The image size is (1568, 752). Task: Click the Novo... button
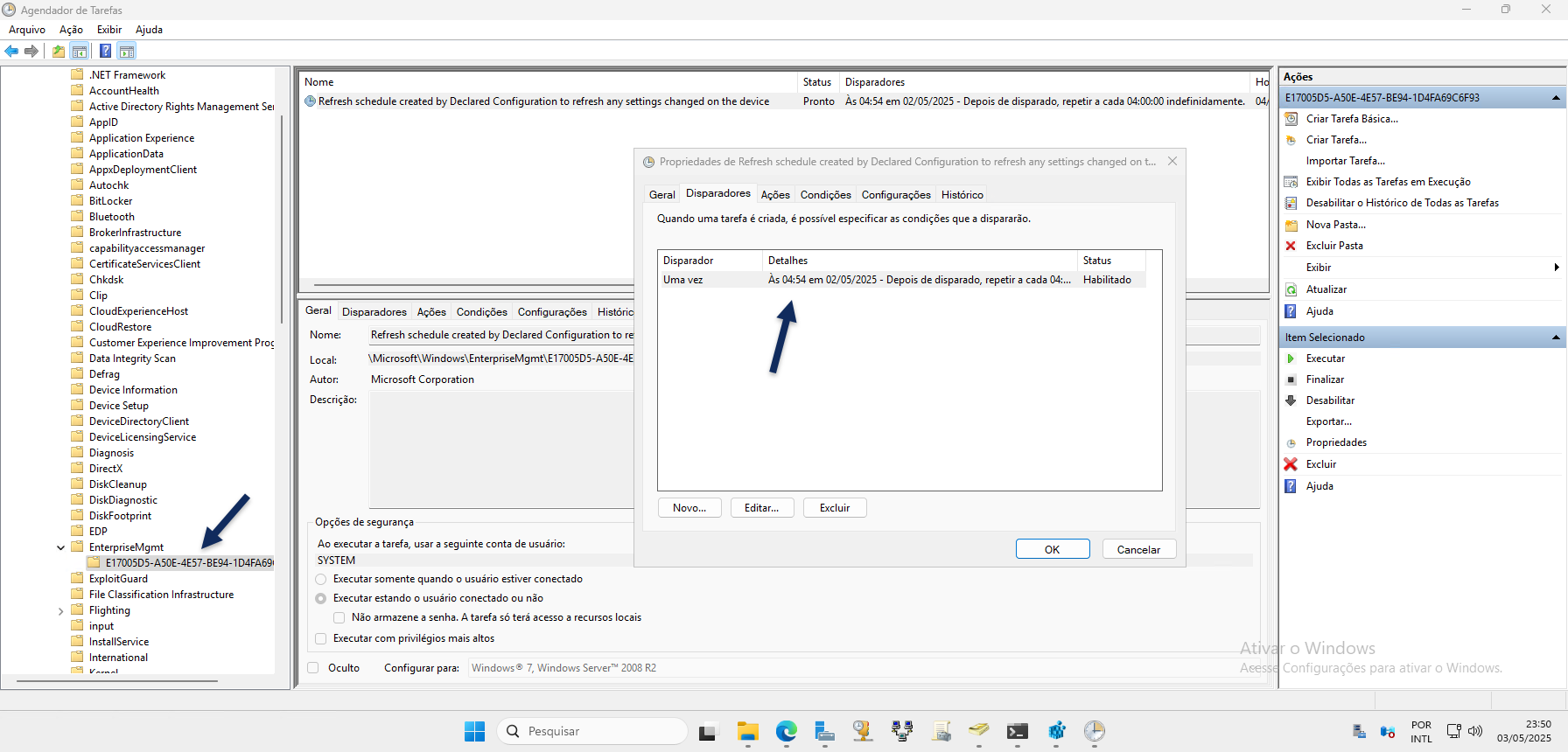click(x=689, y=508)
